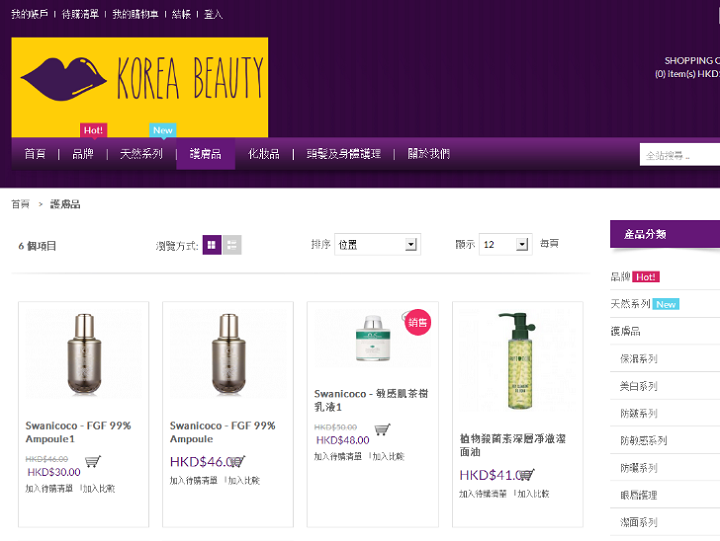Add HKD$46 Ampoule to 待購清單
Screen dimensions: 720x541
pyautogui.click(x=193, y=480)
